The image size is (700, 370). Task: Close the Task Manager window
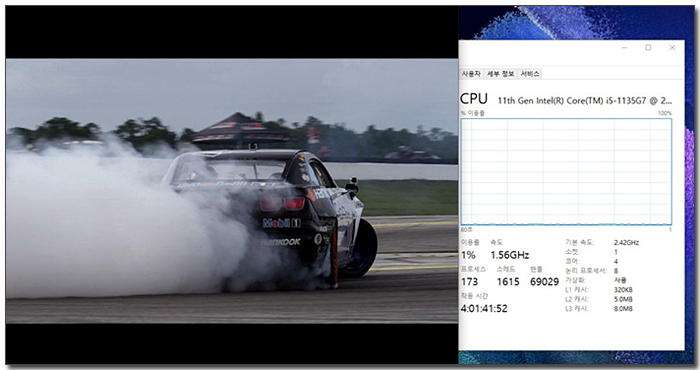[x=672, y=48]
